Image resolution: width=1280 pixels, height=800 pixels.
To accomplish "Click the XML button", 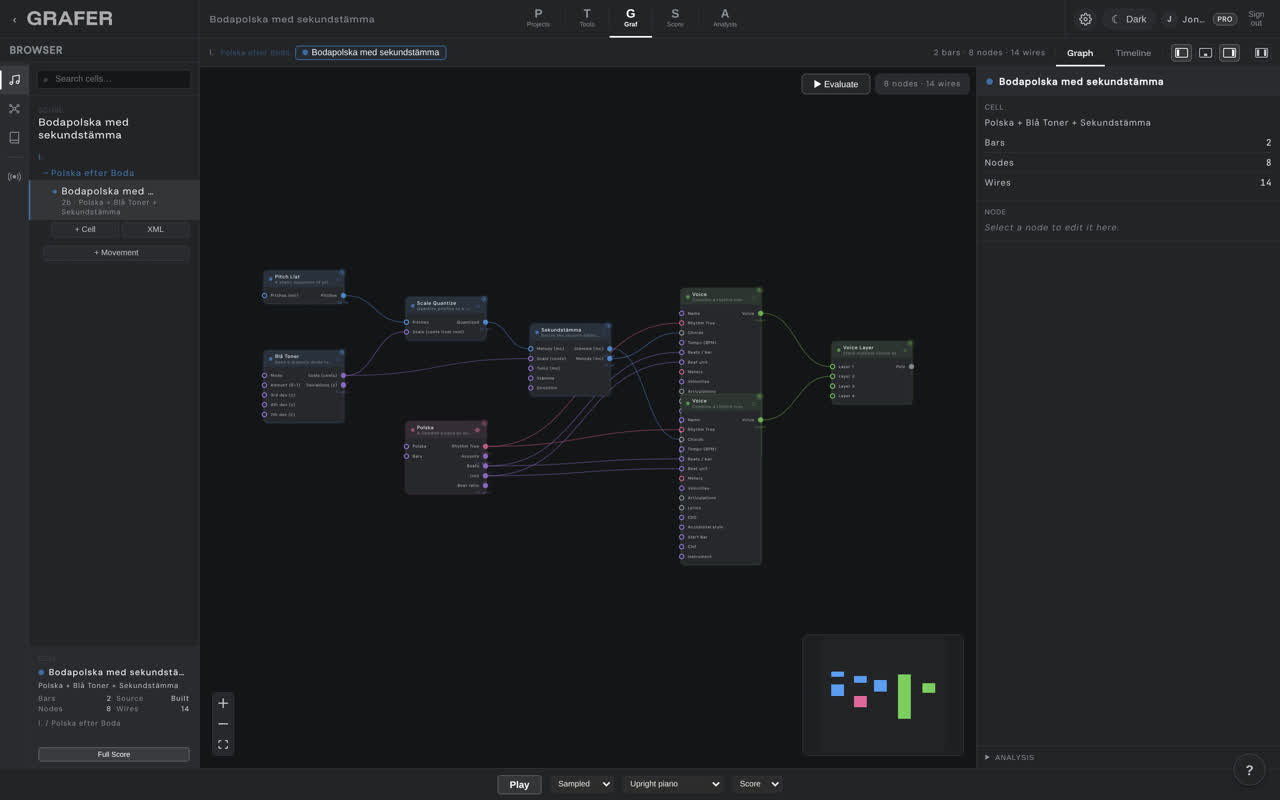I will [155, 229].
